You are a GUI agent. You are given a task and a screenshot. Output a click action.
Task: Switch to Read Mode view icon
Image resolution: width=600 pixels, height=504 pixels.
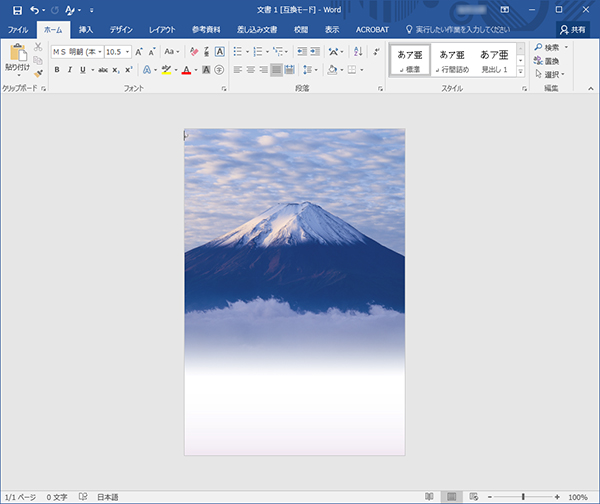click(429, 496)
